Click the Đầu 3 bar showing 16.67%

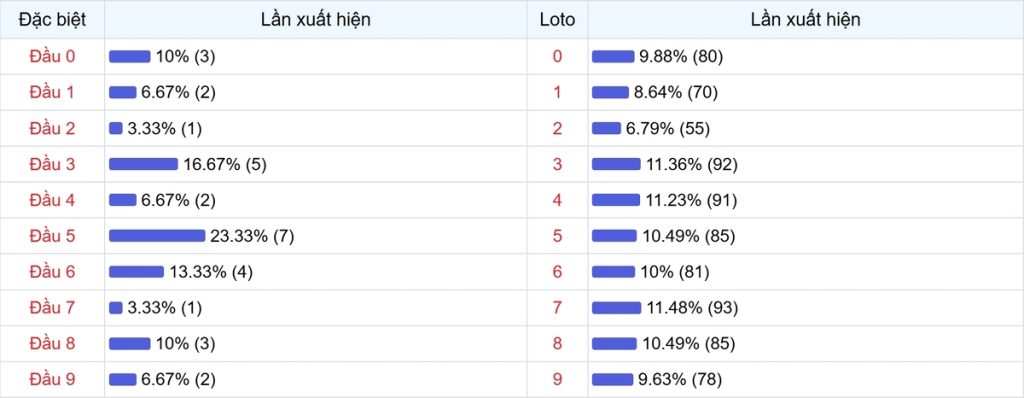tap(143, 164)
